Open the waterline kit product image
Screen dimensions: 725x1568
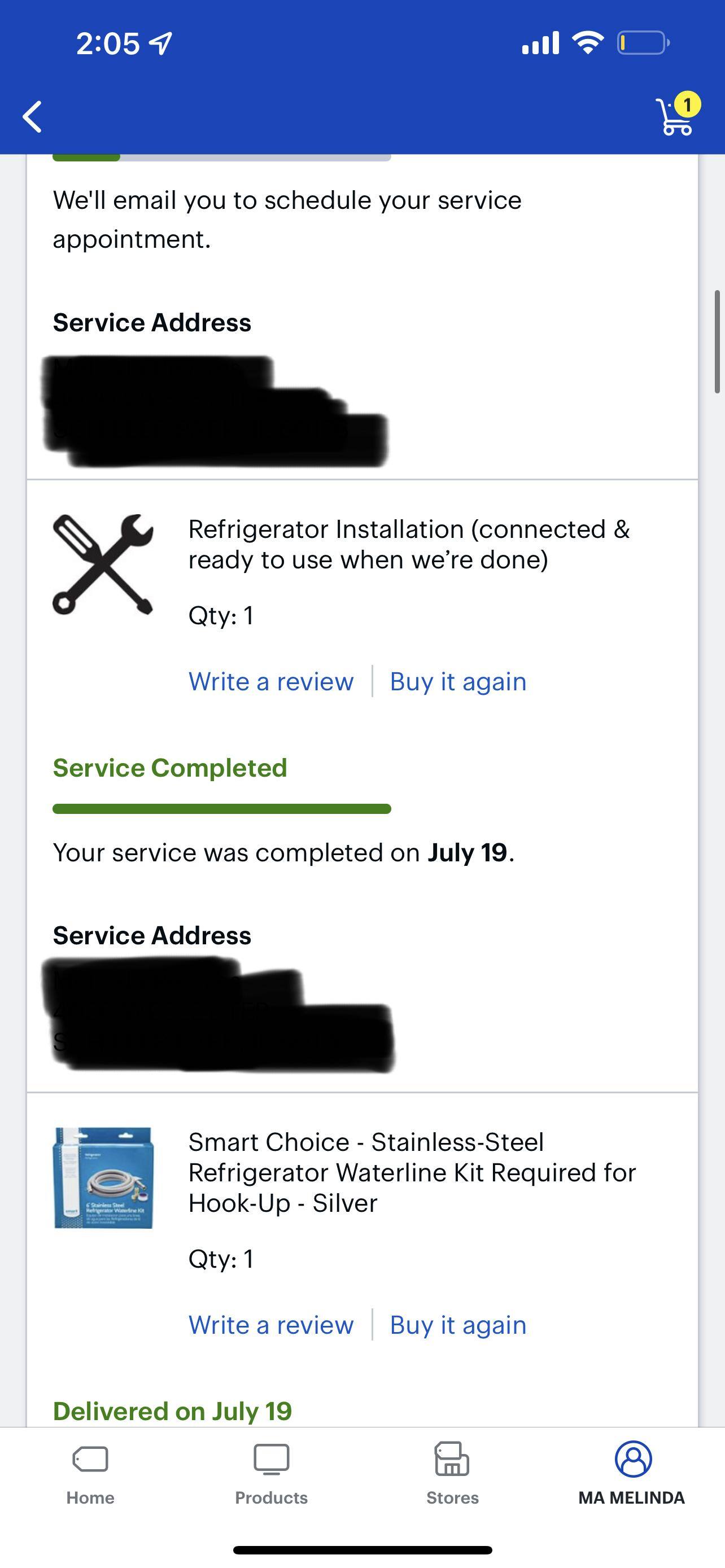coord(103,1177)
